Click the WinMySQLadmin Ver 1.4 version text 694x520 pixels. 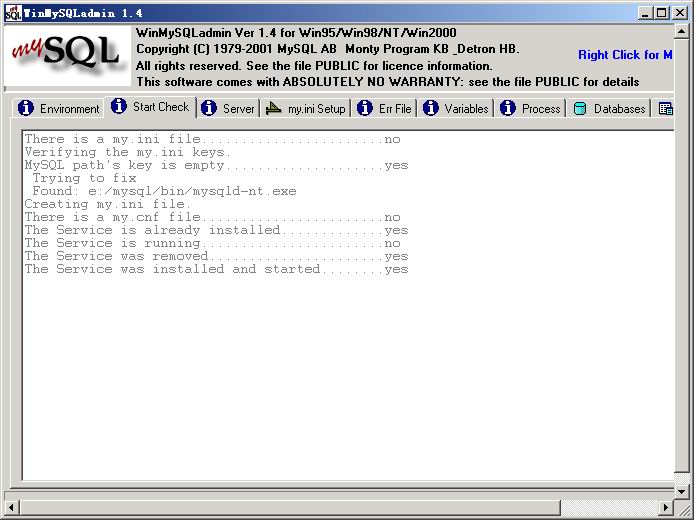click(296, 33)
